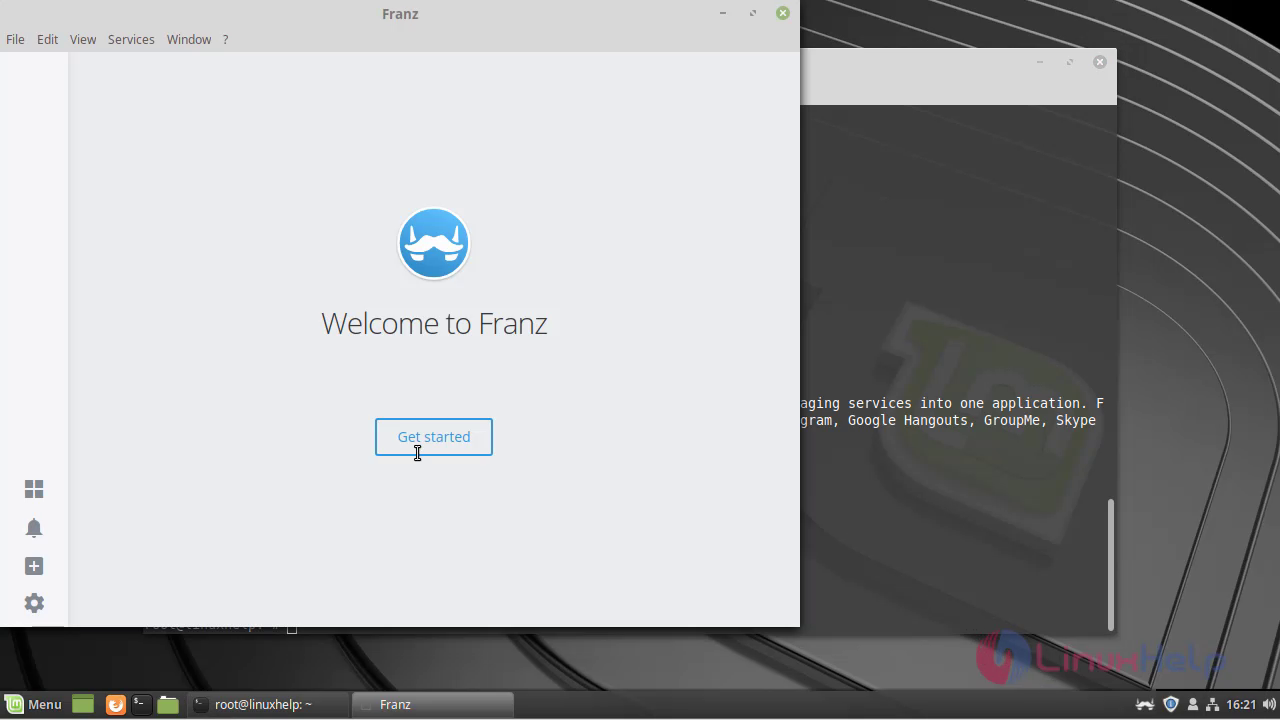Open the Edit menu
Viewport: 1280px width, 720px height.
(48, 39)
